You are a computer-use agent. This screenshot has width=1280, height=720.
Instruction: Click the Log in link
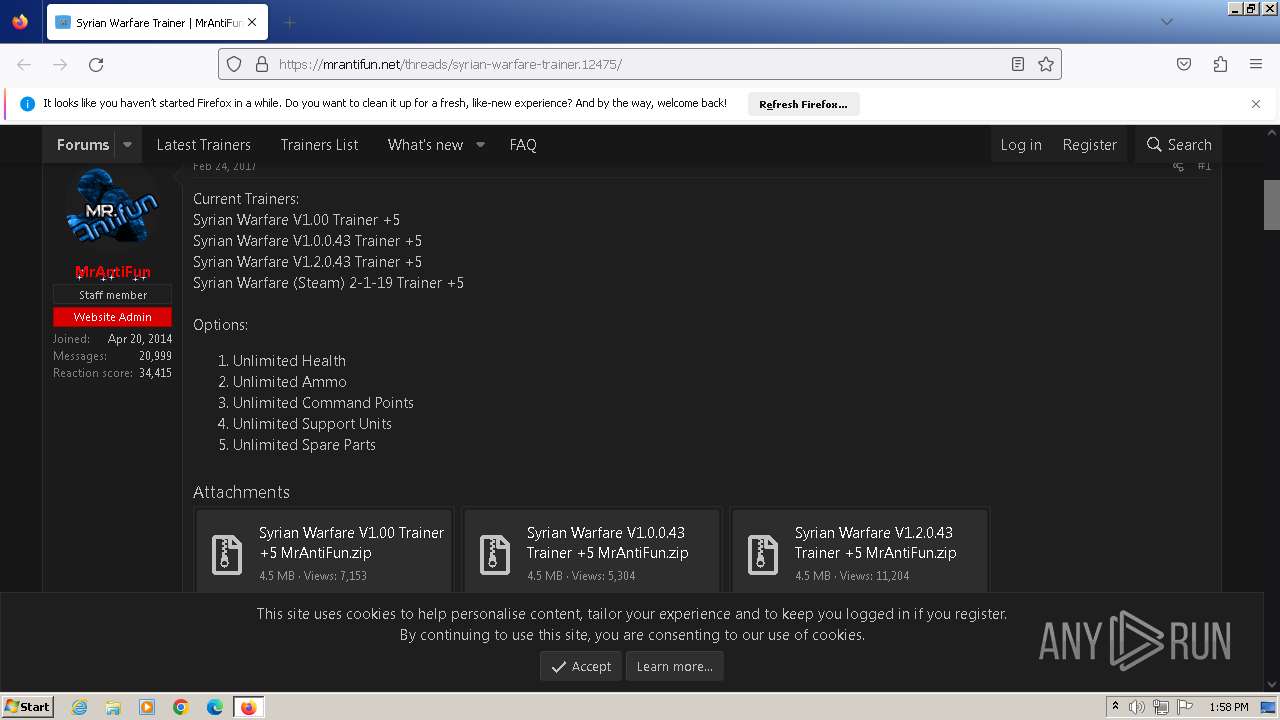[1021, 145]
